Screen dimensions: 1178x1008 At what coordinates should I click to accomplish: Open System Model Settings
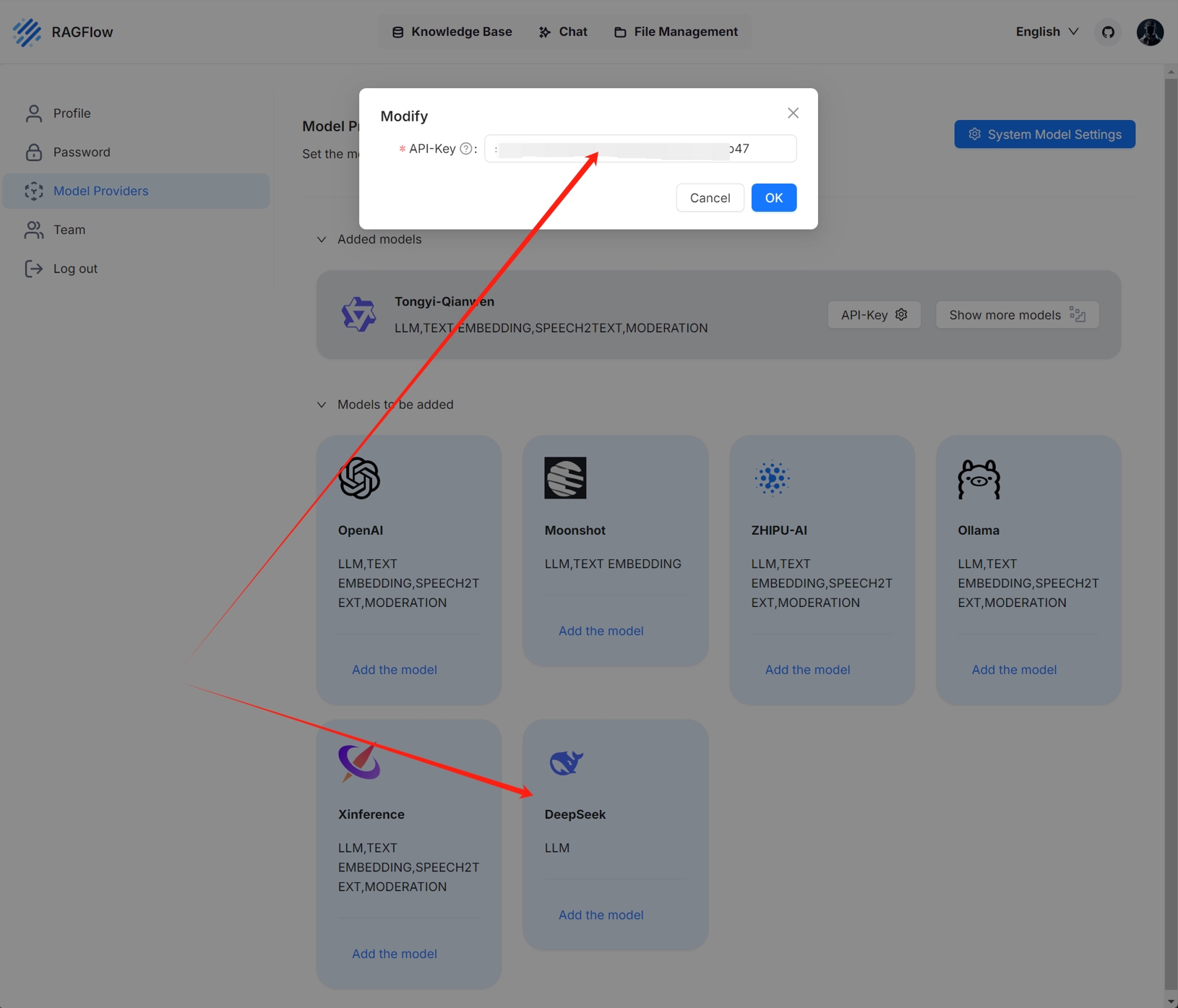[1044, 134]
